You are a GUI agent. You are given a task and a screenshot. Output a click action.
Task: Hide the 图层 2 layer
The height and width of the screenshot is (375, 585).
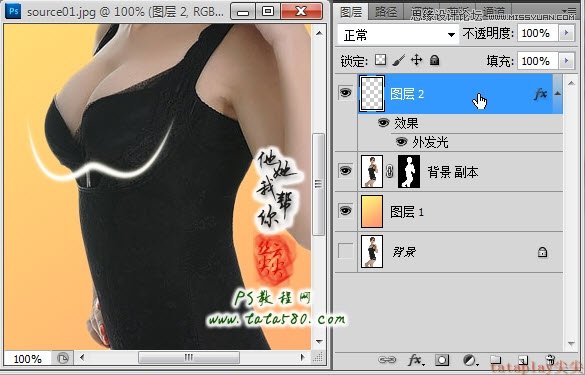pyautogui.click(x=346, y=92)
